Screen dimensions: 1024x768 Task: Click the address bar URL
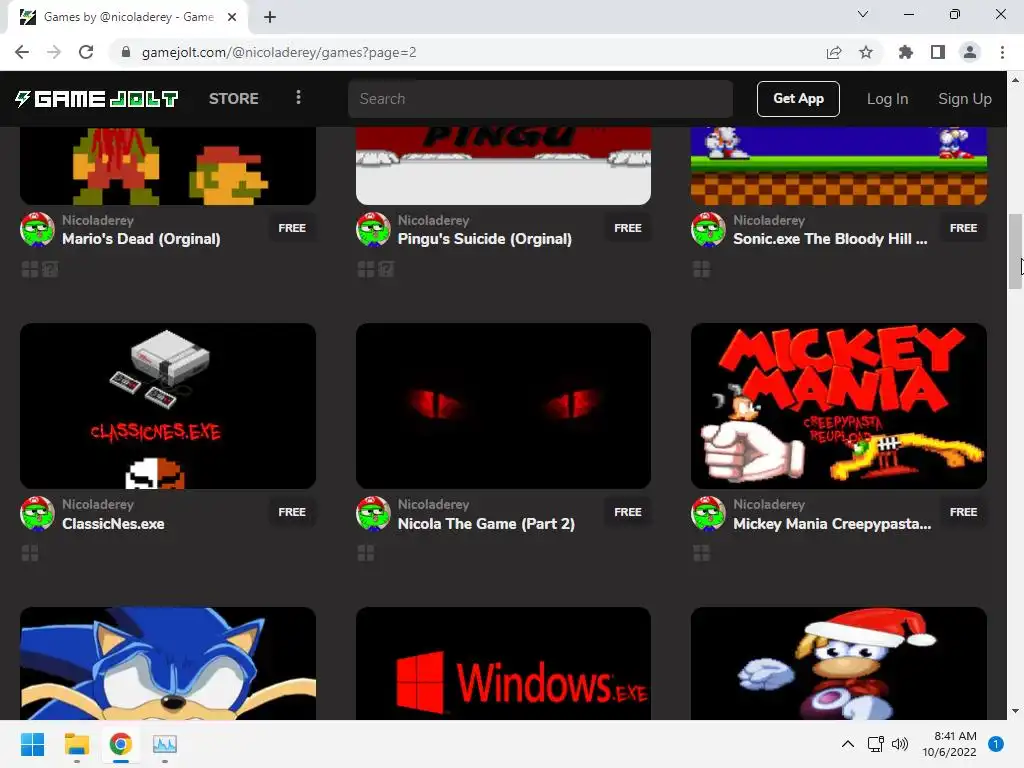pyautogui.click(x=279, y=52)
